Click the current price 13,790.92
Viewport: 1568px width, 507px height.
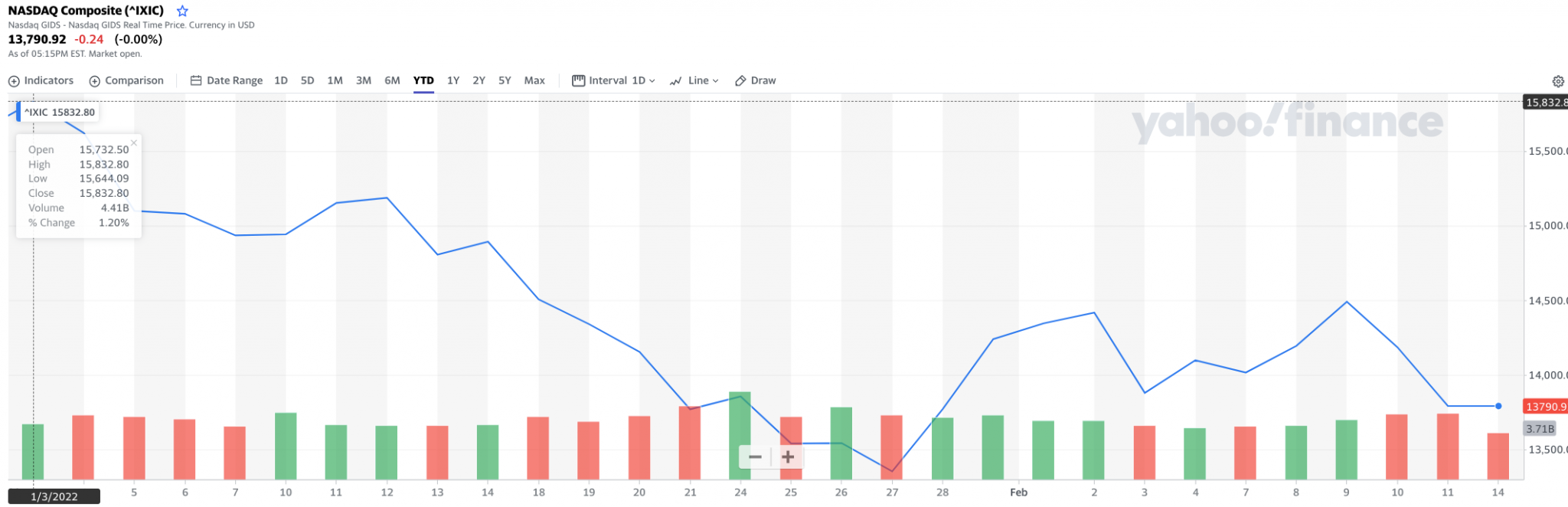coord(38,39)
